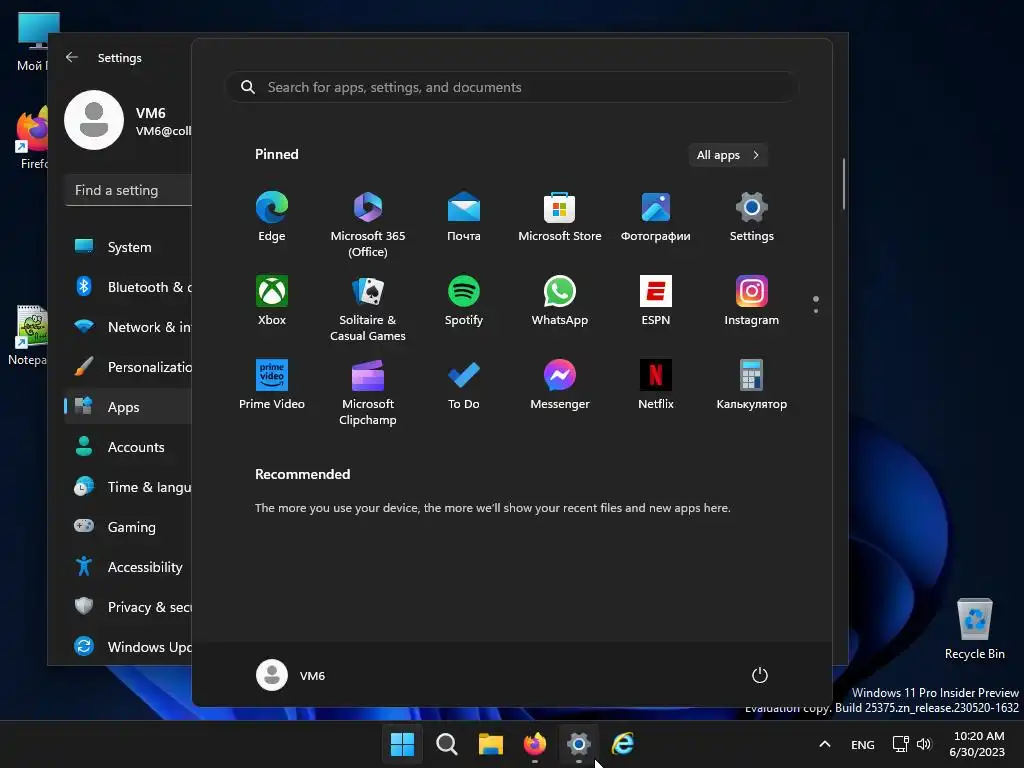Open Network & internet settings

coord(128,327)
